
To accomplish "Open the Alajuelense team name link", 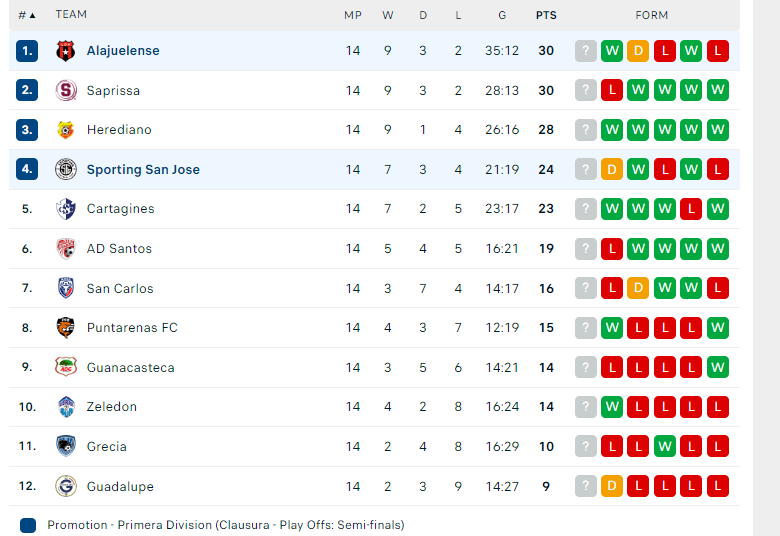I will (123, 51).
